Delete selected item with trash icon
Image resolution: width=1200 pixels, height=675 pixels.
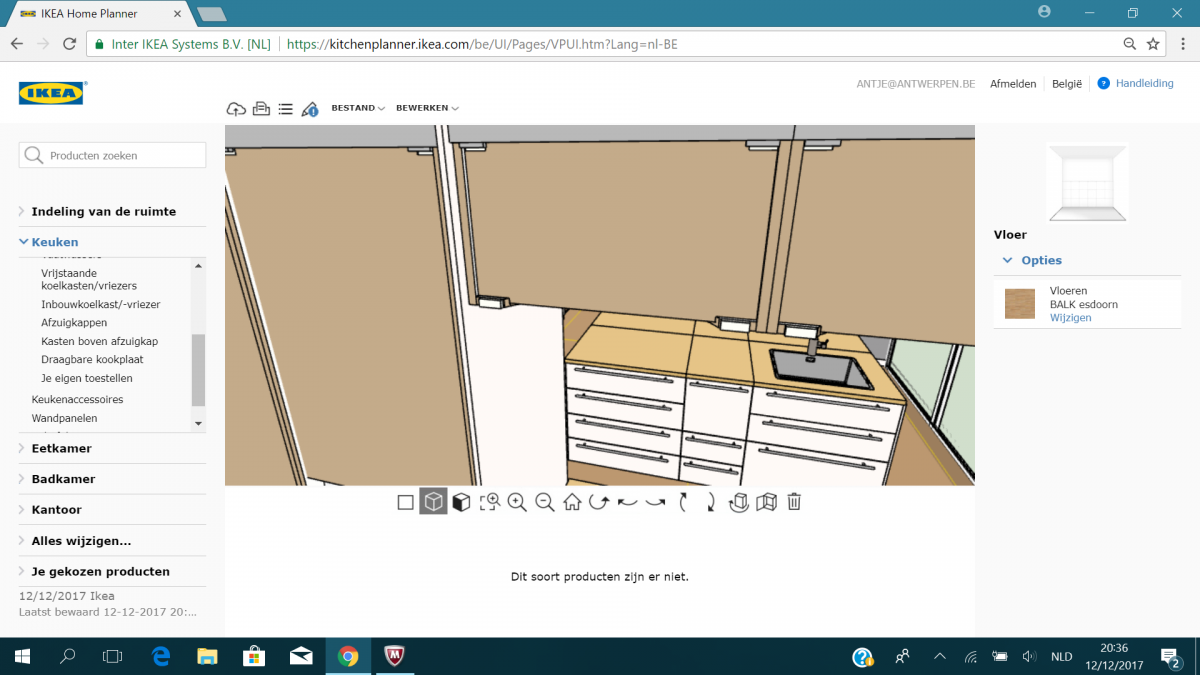[794, 502]
